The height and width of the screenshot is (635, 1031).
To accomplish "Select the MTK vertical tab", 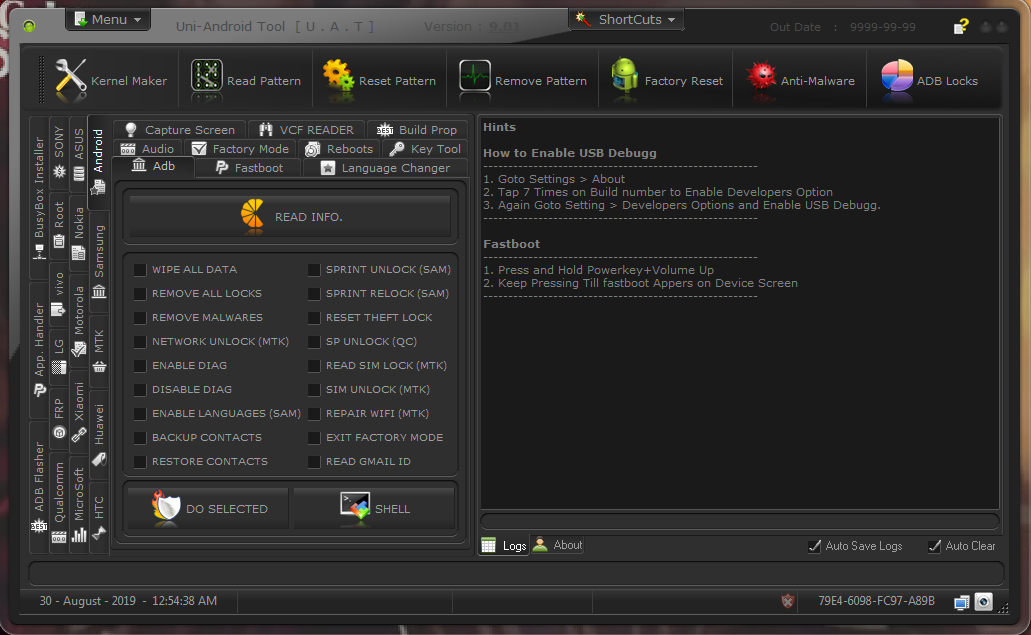I will (99, 350).
